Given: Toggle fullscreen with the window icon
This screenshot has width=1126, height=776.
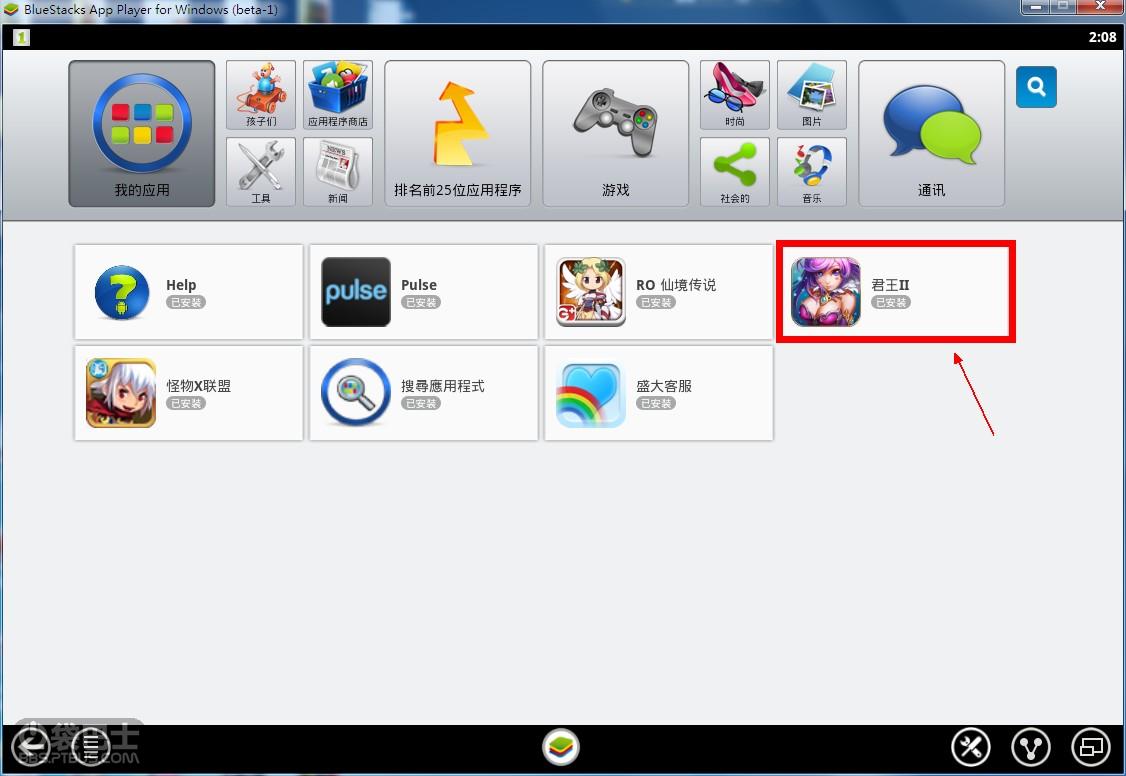Looking at the screenshot, I should pos(1091,747).
